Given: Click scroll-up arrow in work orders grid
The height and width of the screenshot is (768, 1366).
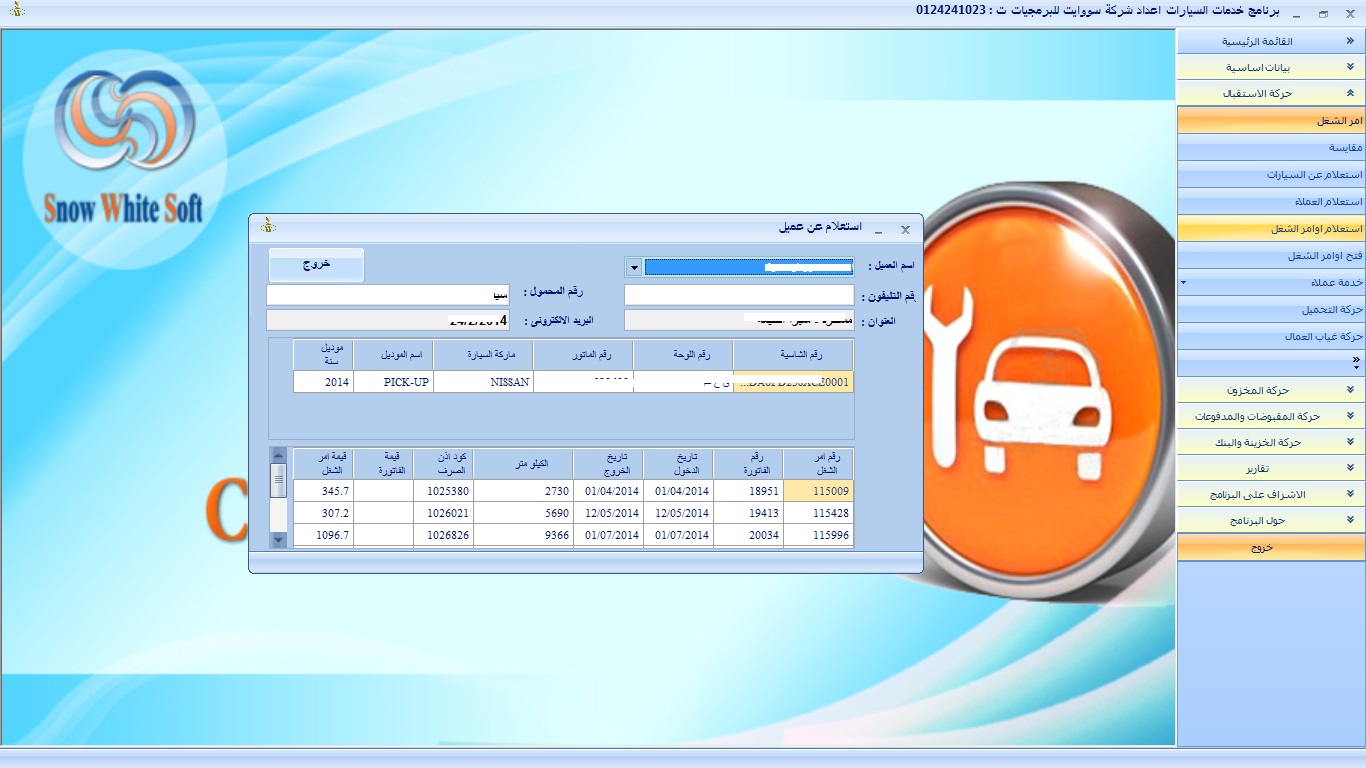Looking at the screenshot, I should click(x=279, y=456).
